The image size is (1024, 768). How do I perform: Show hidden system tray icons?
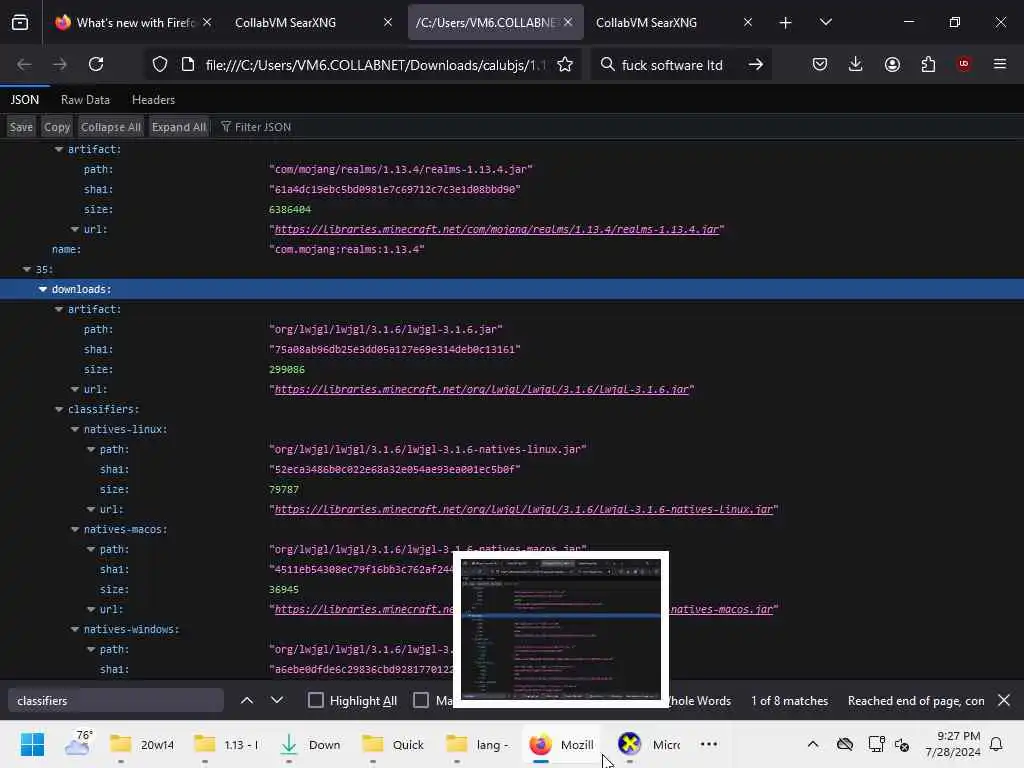click(812, 744)
